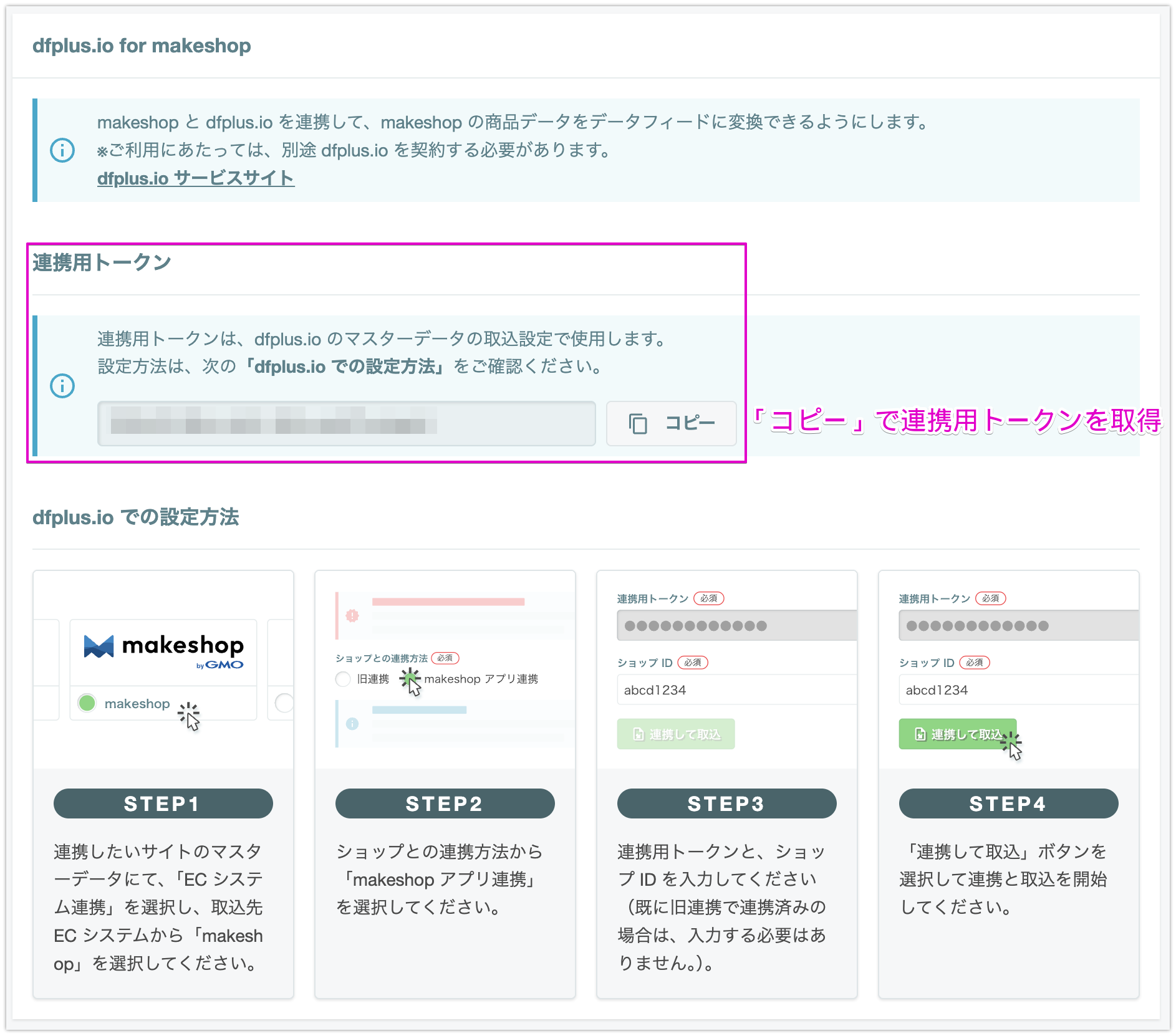Click the 必須 badge next to STEP3 連携用トークン
The image size is (1176, 1036).
point(709,598)
